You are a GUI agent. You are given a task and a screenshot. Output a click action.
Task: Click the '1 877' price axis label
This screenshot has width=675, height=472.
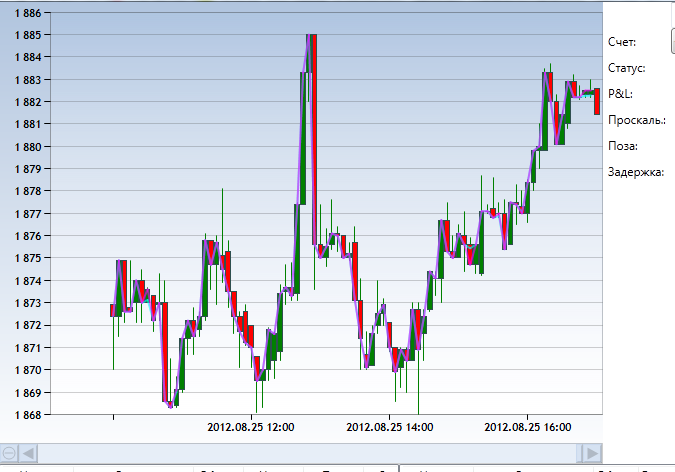28,214
